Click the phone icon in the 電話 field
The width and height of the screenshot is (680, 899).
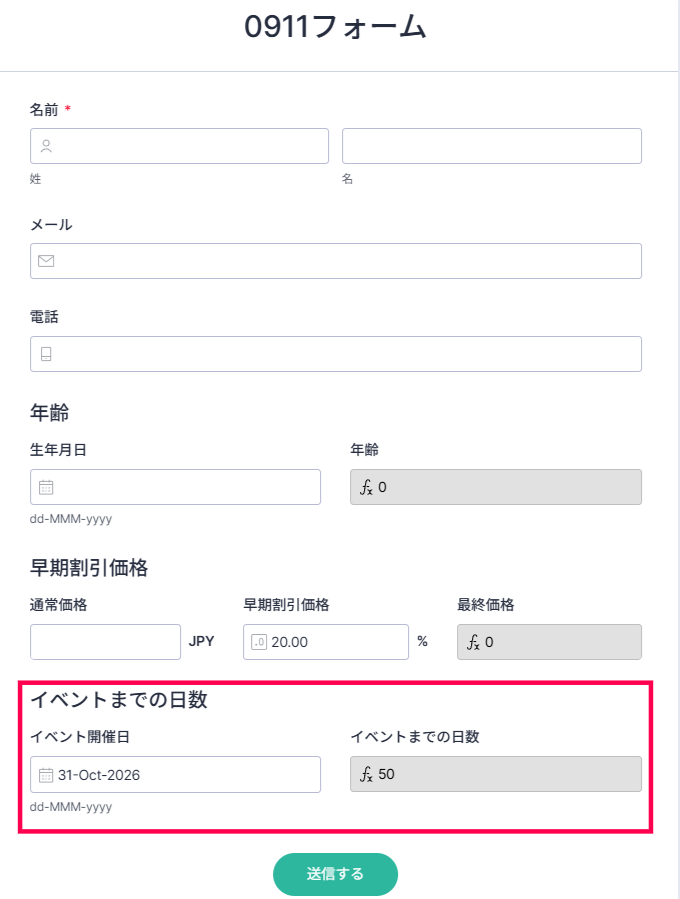click(46, 354)
